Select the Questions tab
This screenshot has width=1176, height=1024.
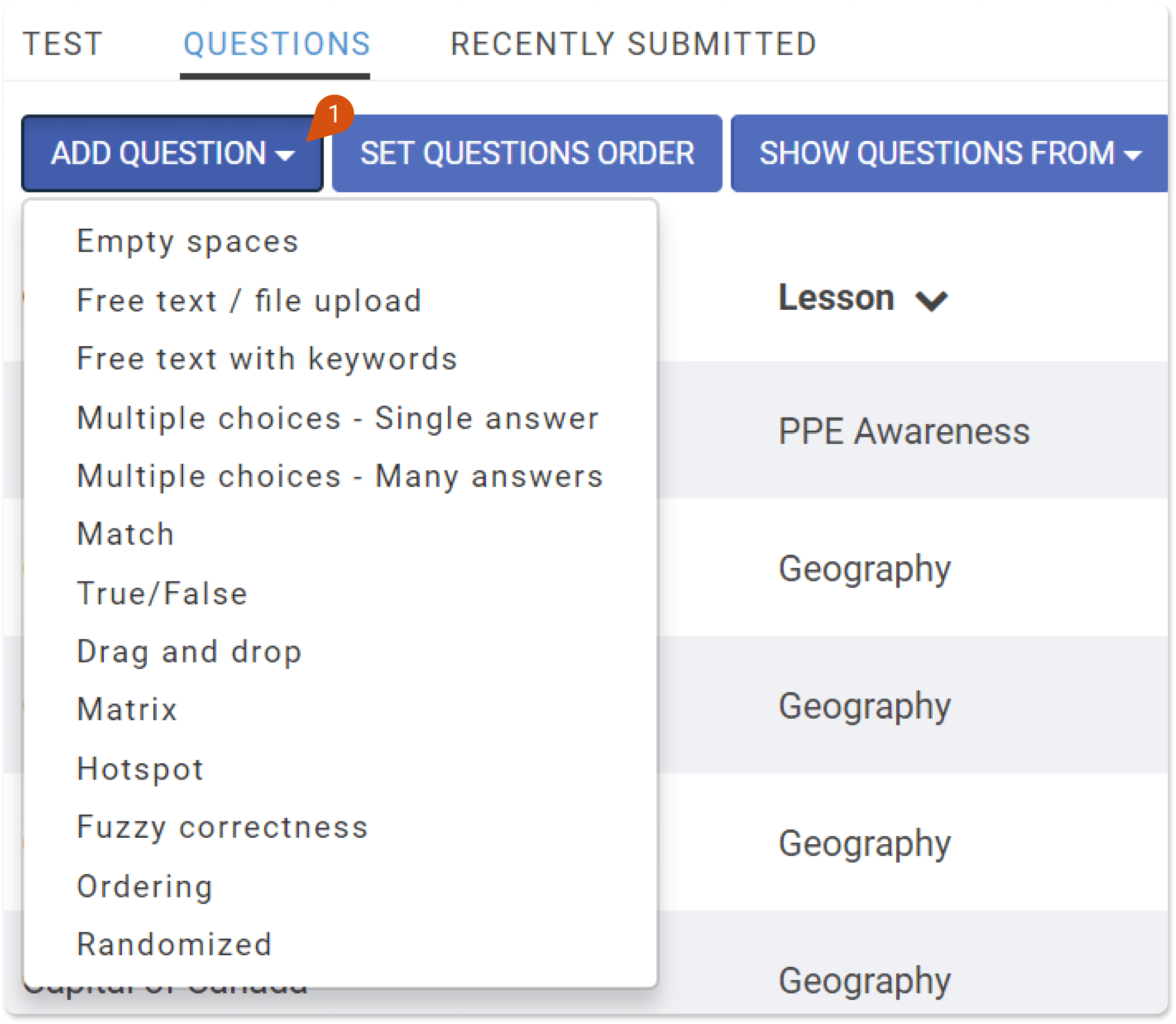[x=276, y=44]
